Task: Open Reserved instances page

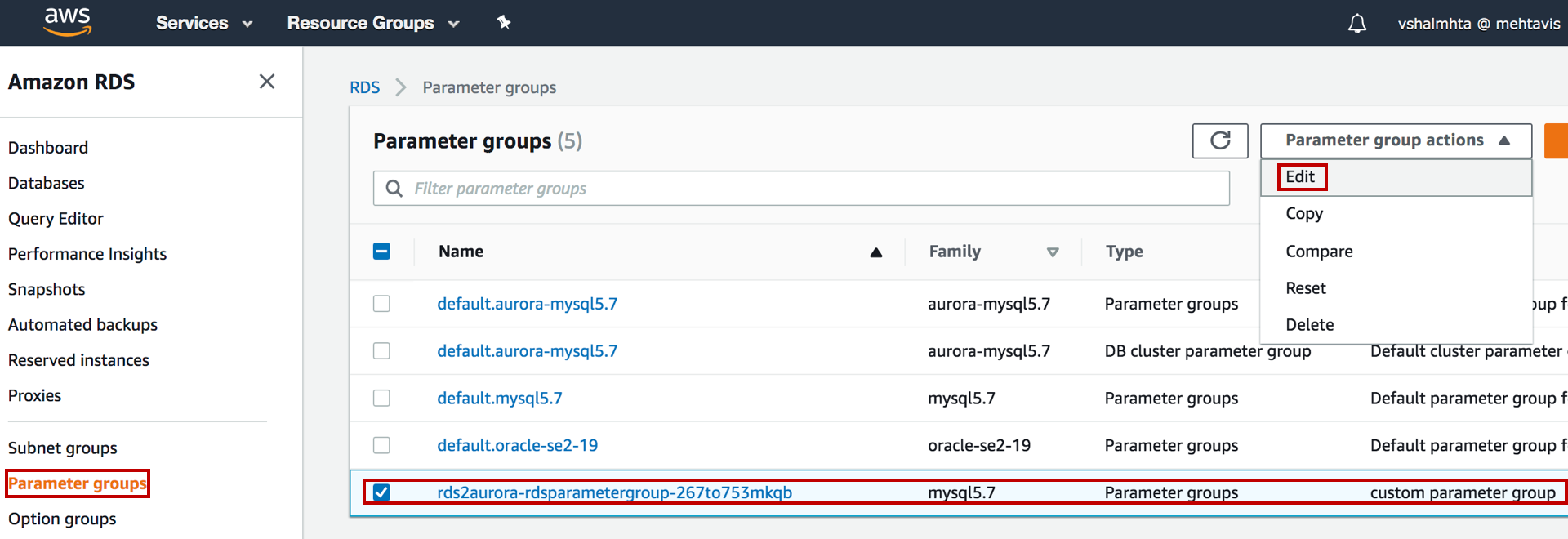Action: point(78,360)
